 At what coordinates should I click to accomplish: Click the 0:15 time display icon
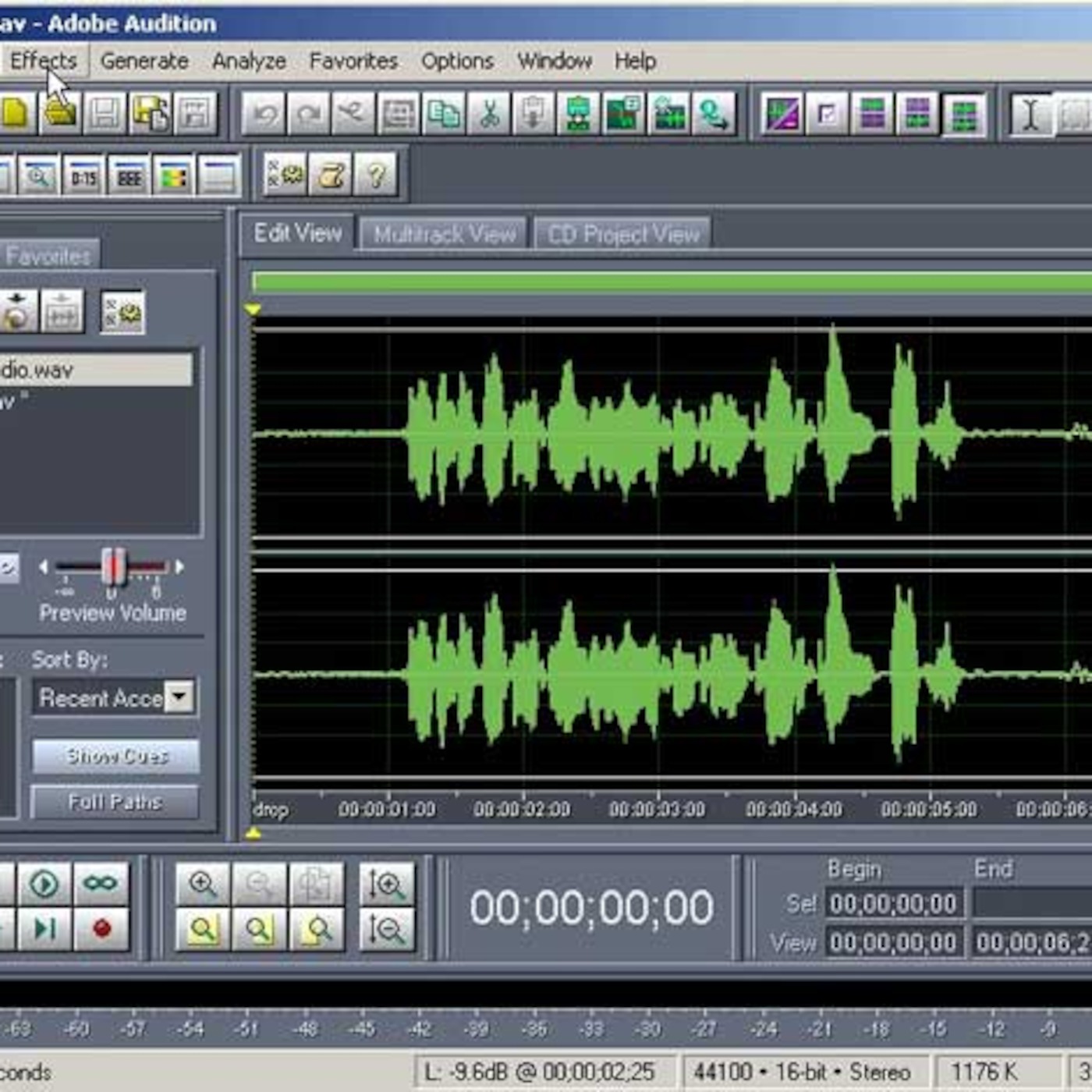click(84, 176)
